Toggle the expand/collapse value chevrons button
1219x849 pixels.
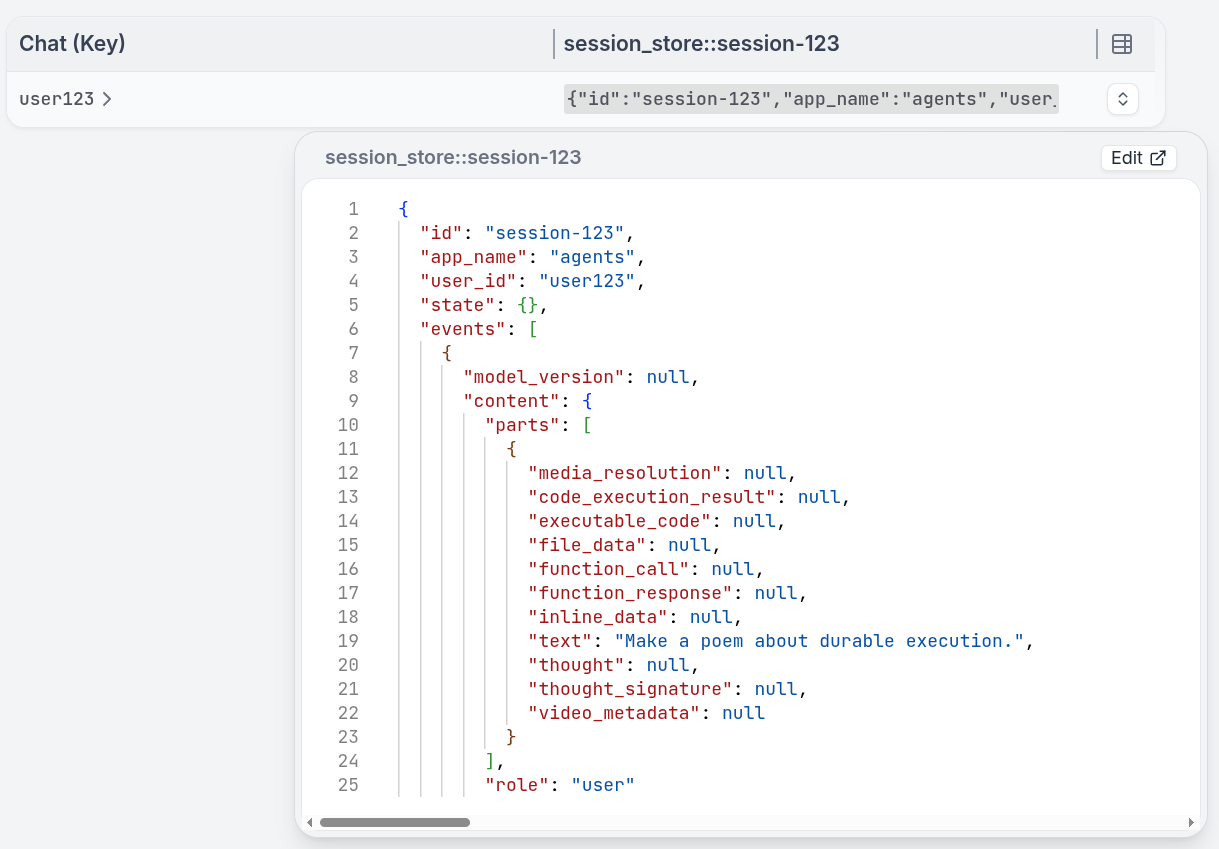(1122, 99)
